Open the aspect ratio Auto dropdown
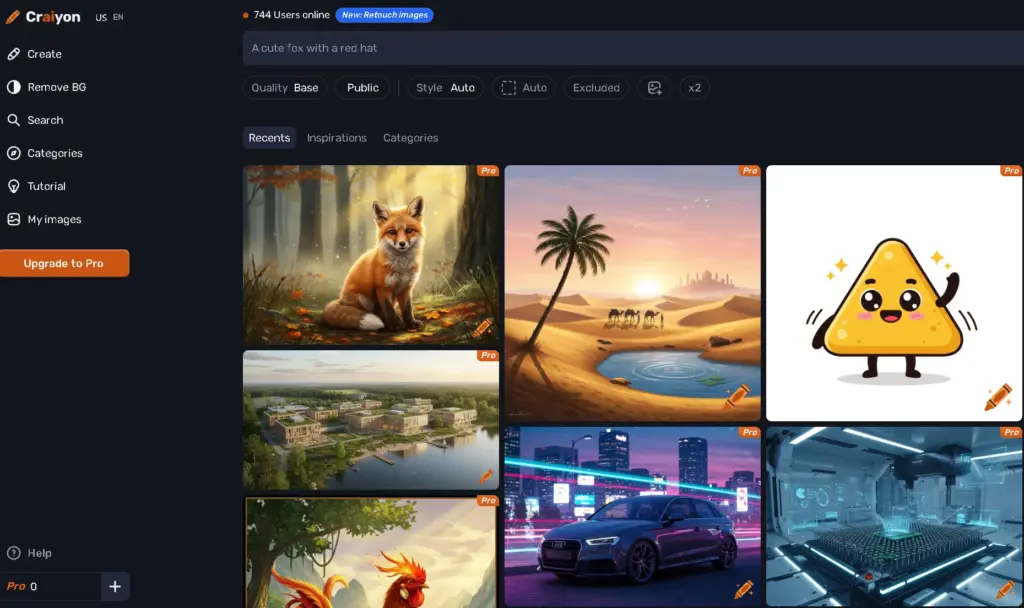 click(x=524, y=88)
